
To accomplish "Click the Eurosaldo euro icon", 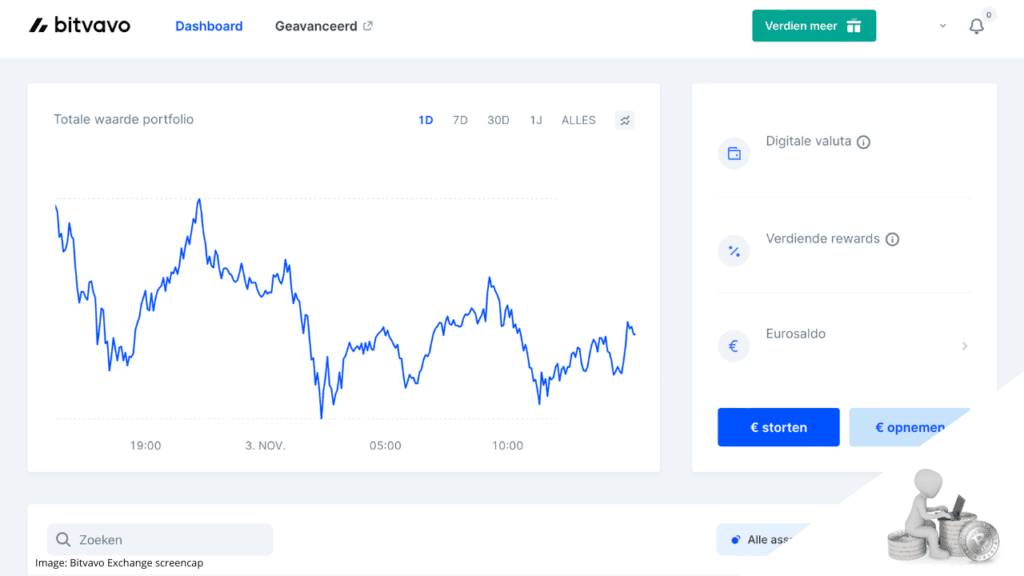I will coord(734,345).
